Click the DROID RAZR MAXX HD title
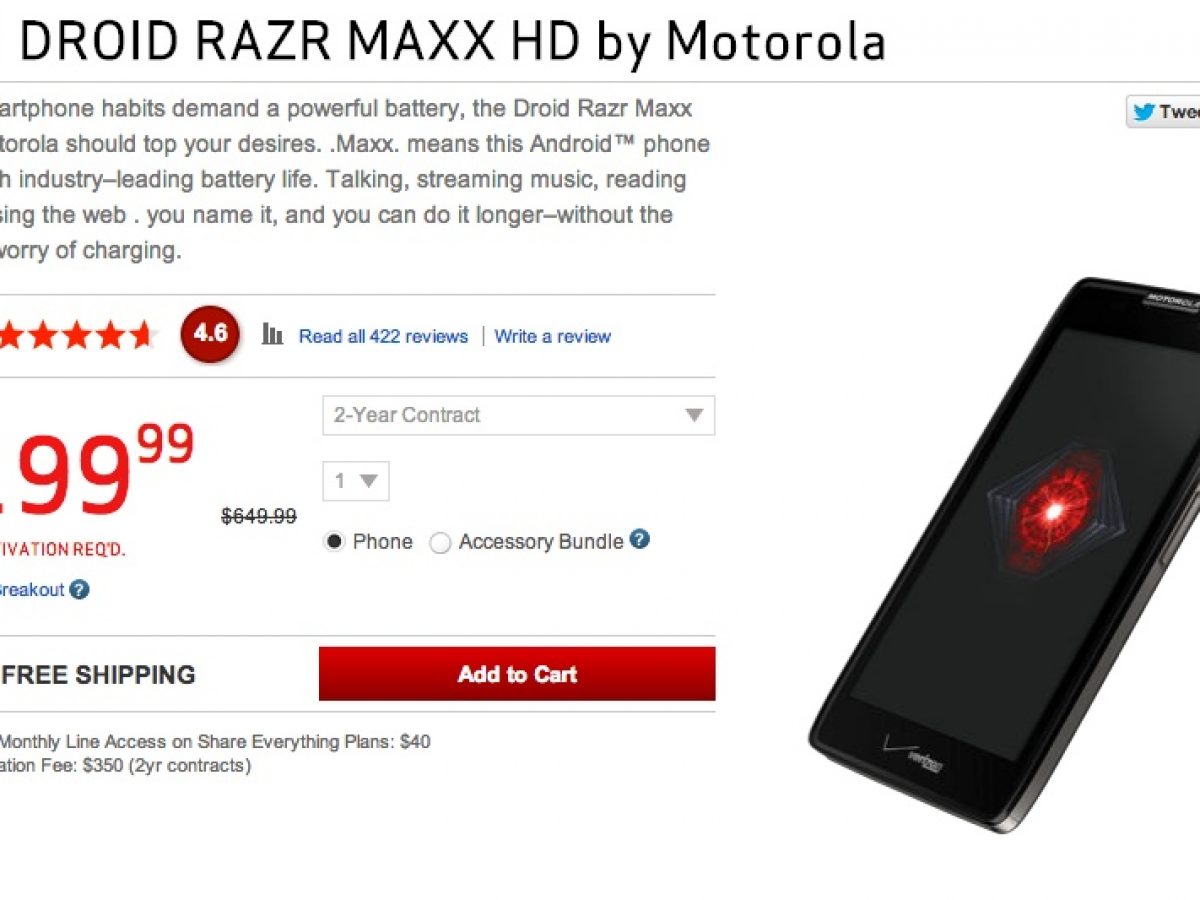The height and width of the screenshot is (900, 1200). [452, 42]
